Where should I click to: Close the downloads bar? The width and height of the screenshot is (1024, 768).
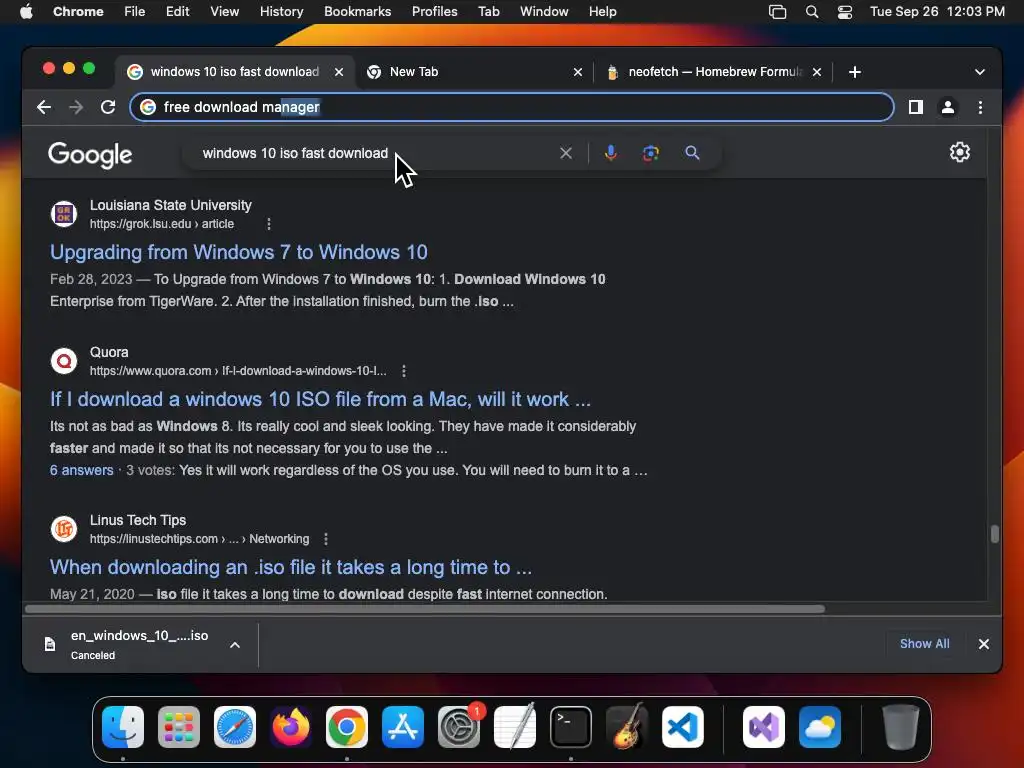(984, 644)
